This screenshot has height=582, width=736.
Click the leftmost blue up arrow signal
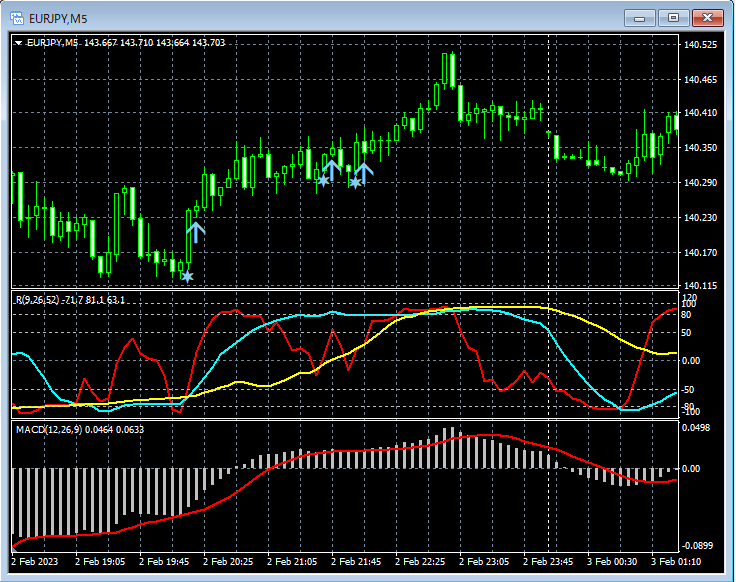196,231
